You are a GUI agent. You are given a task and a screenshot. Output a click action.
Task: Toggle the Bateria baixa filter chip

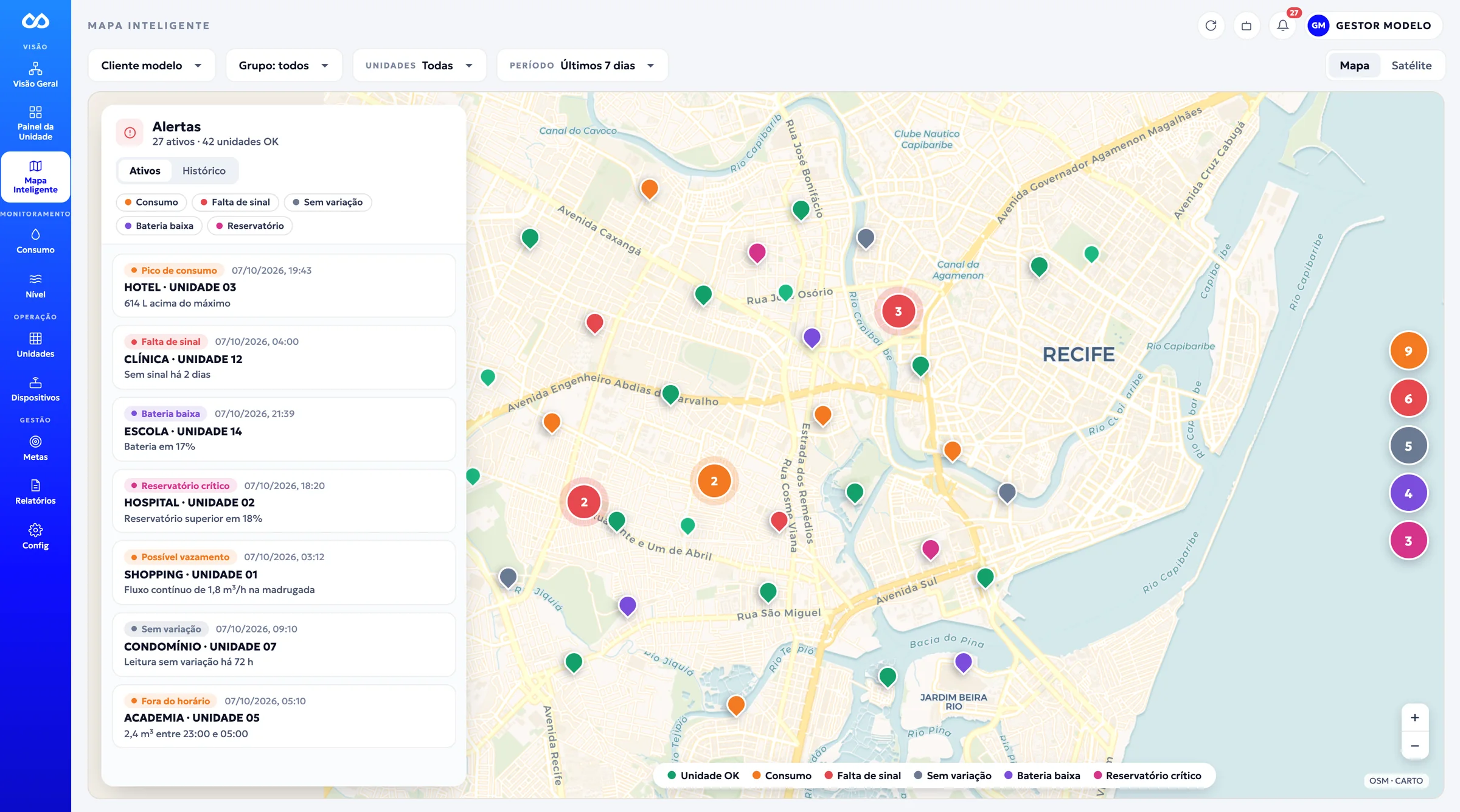tap(159, 226)
